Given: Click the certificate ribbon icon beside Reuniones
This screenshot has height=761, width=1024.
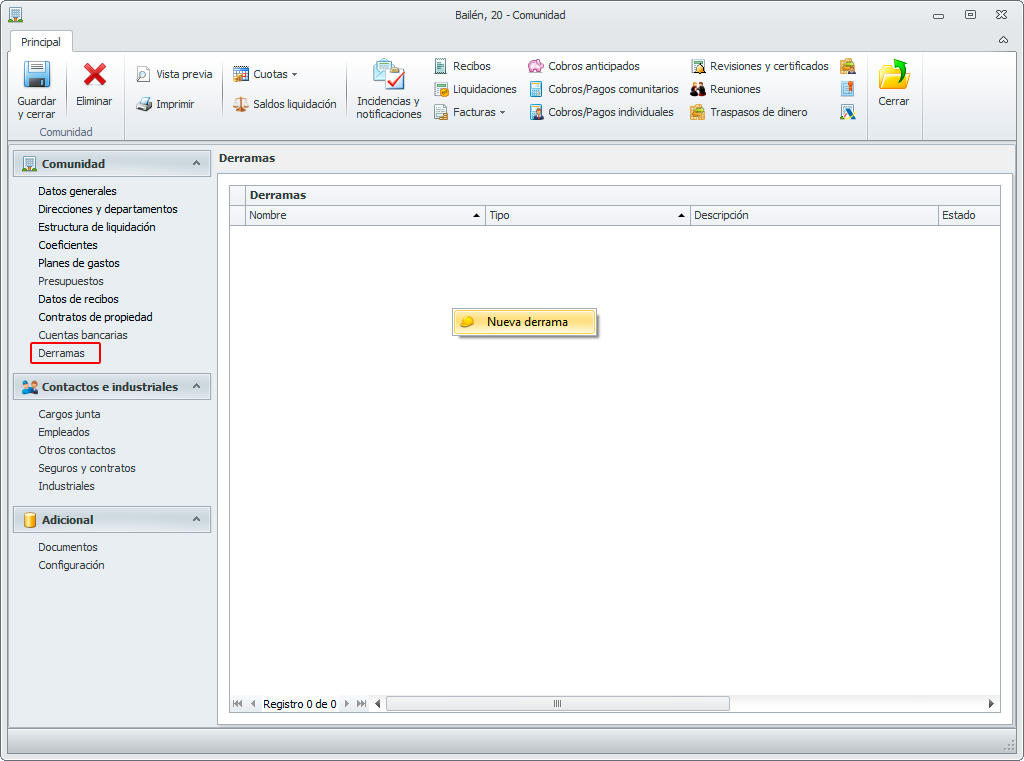Looking at the screenshot, I should (848, 89).
